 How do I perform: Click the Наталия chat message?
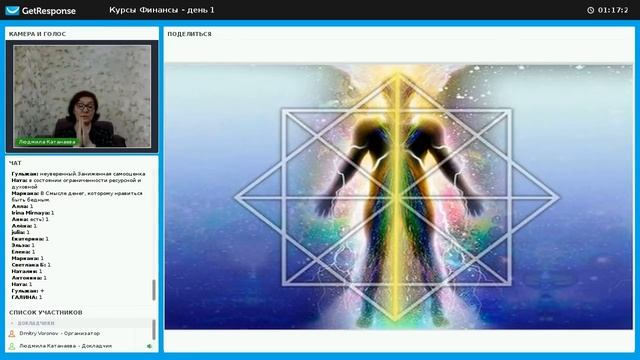pos(27,271)
